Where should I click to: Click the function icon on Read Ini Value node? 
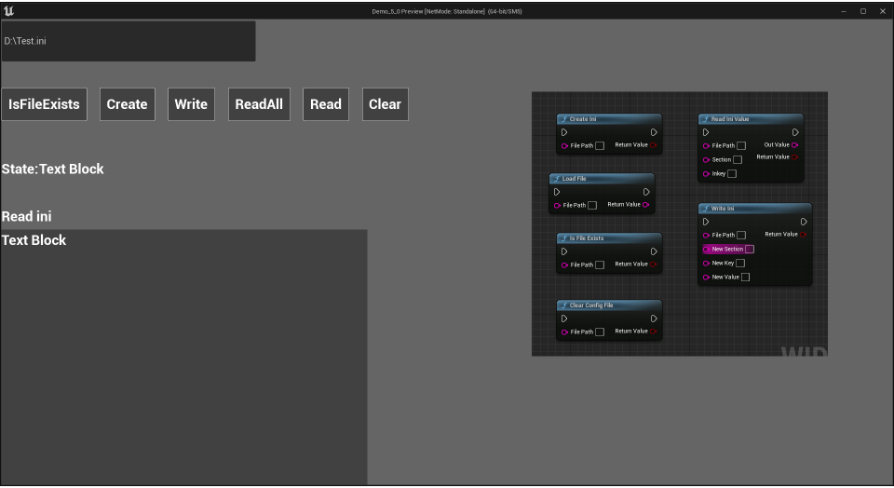(705, 119)
